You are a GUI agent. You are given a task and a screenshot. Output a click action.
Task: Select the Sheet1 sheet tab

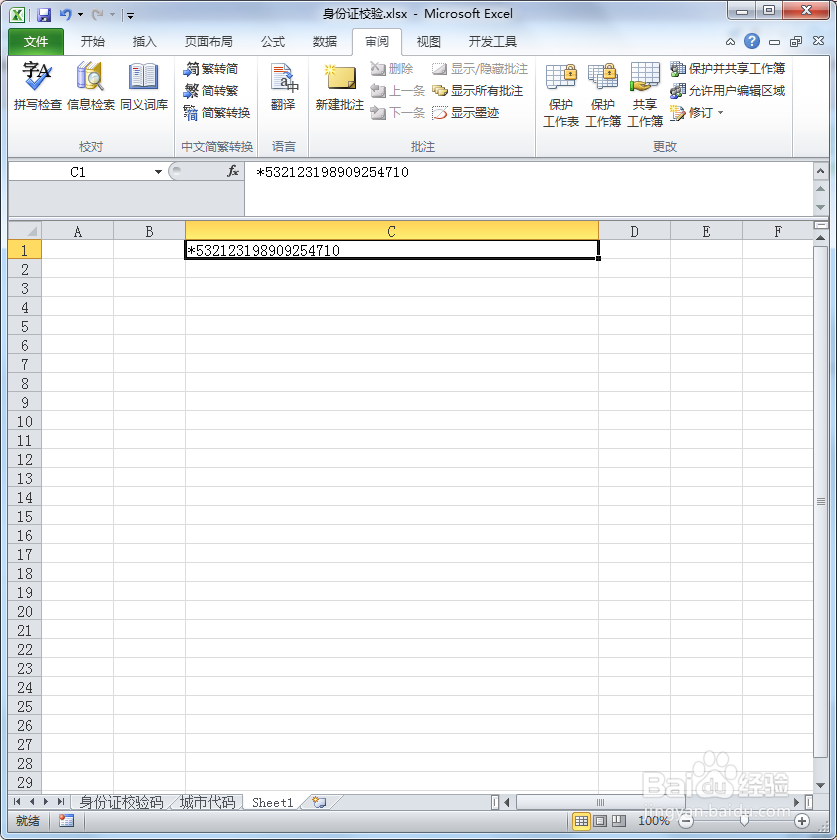tap(273, 802)
